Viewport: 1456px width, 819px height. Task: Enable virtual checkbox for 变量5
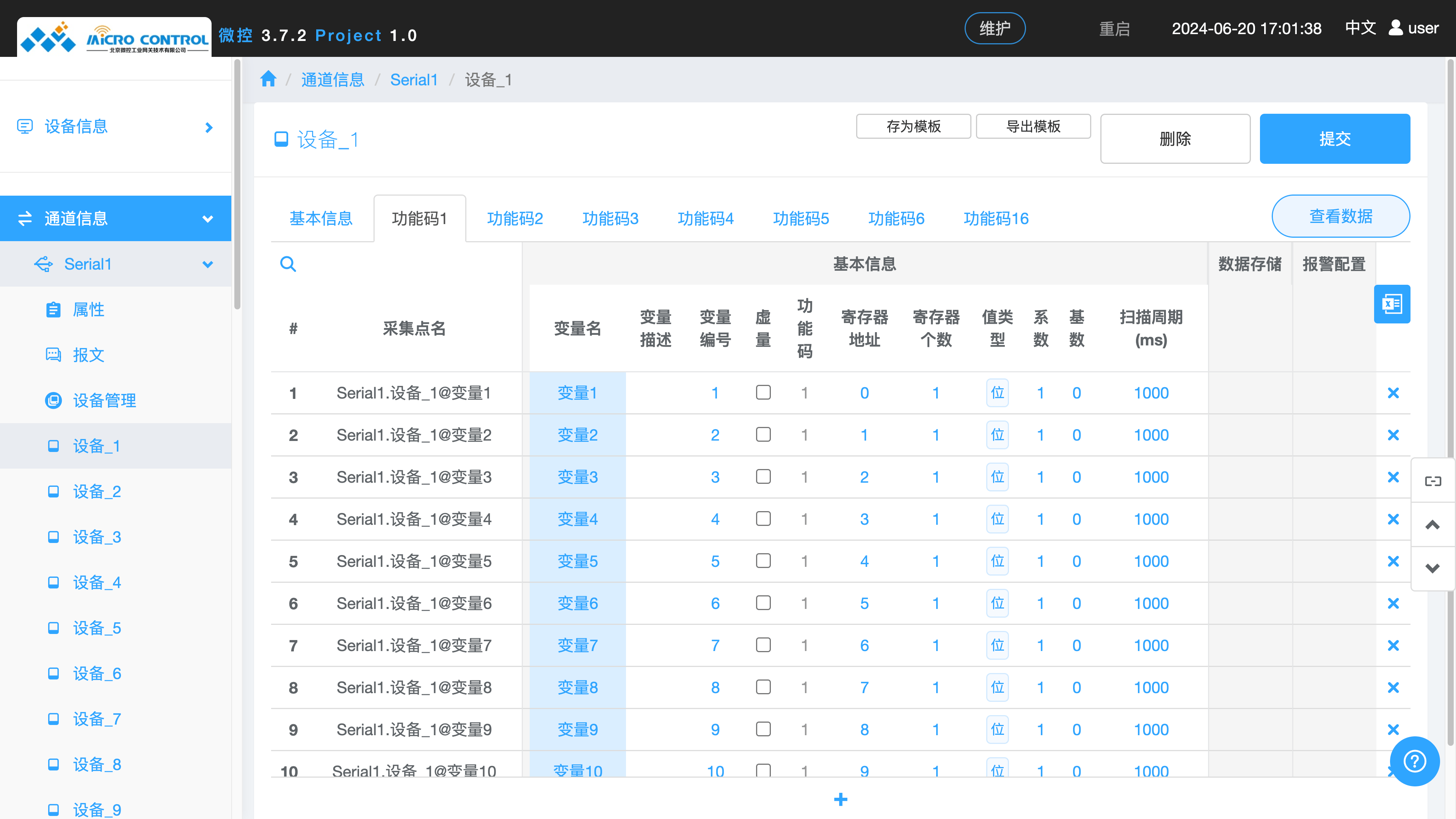tap(763, 561)
